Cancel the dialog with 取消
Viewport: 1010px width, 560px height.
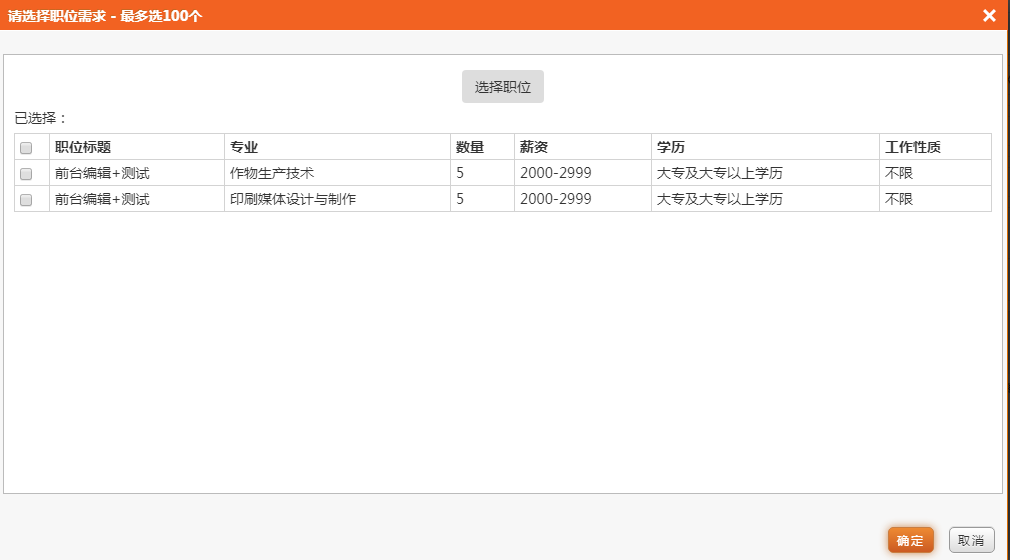point(971,540)
